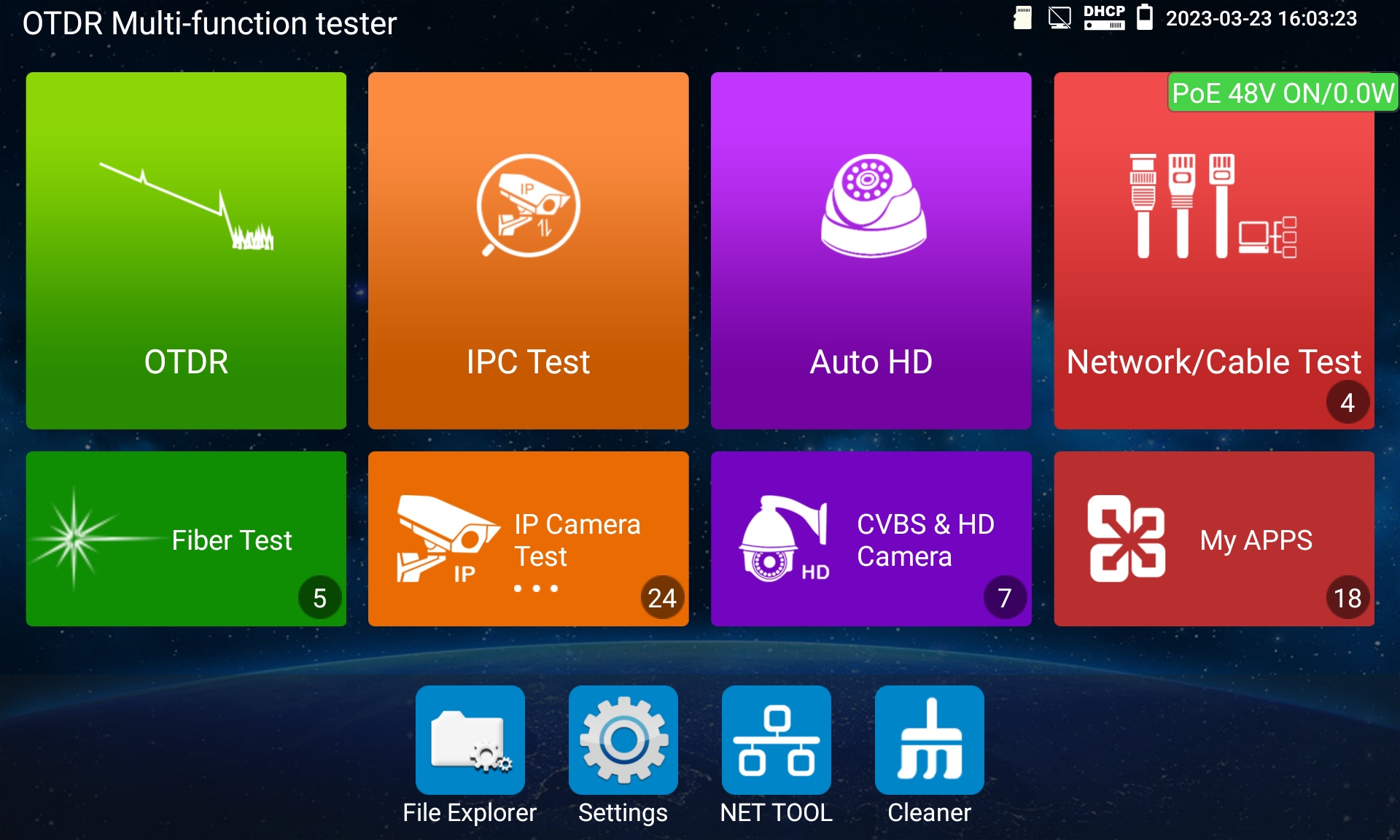Image resolution: width=1400 pixels, height=840 pixels.
Task: Open the CVBS & HD Camera tile
Action: click(x=871, y=538)
